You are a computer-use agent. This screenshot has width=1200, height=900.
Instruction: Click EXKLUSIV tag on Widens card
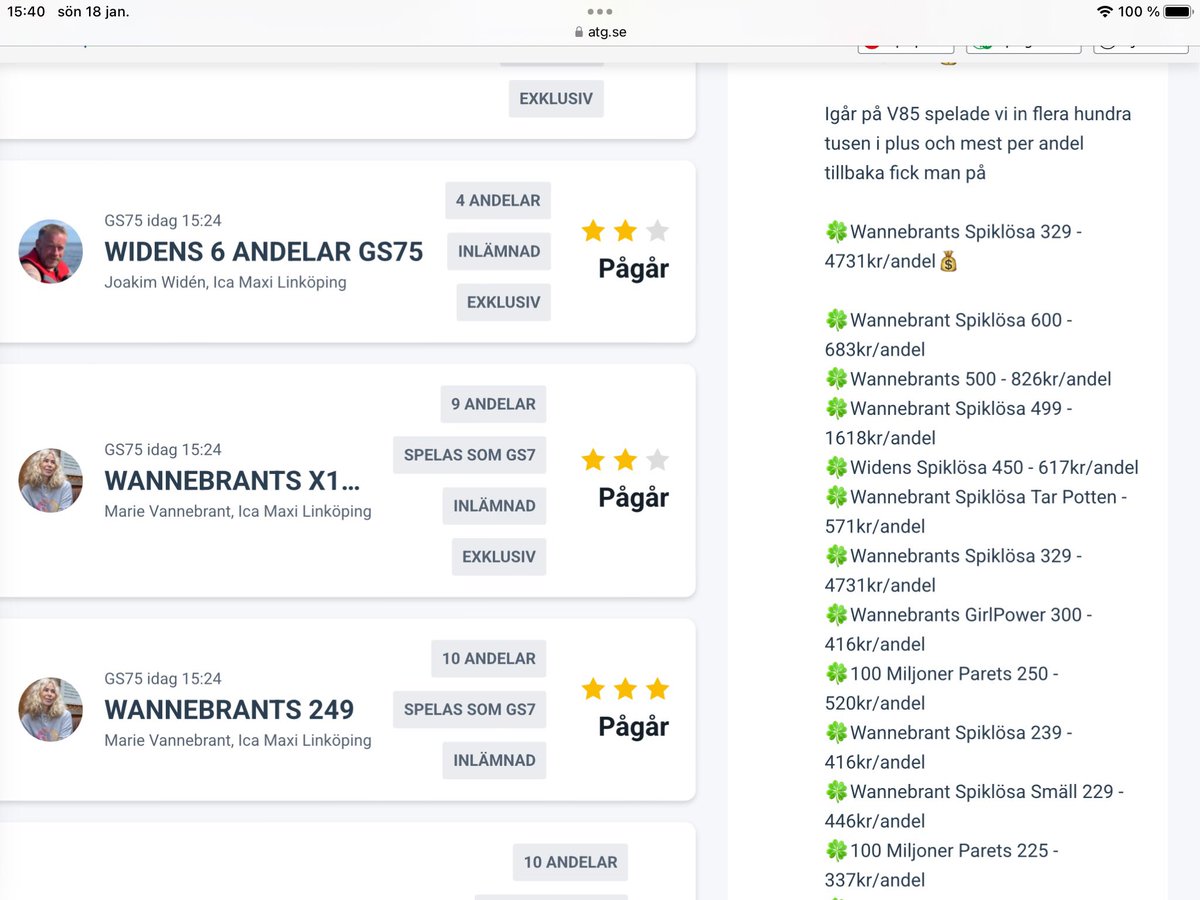(x=504, y=302)
